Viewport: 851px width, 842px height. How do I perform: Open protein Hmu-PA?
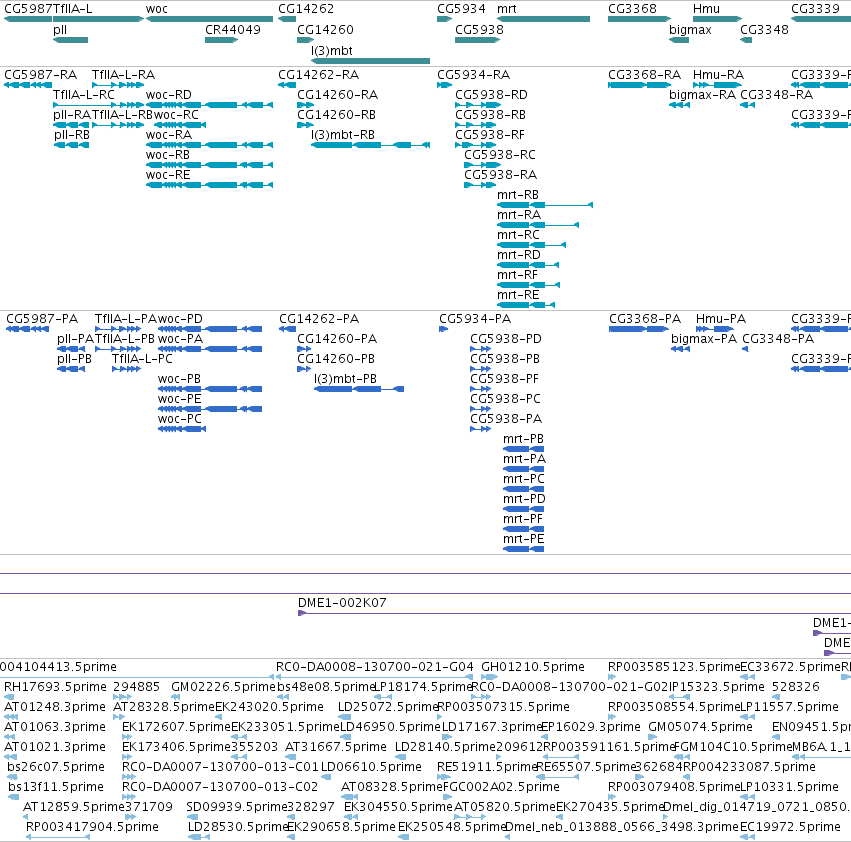[715, 329]
